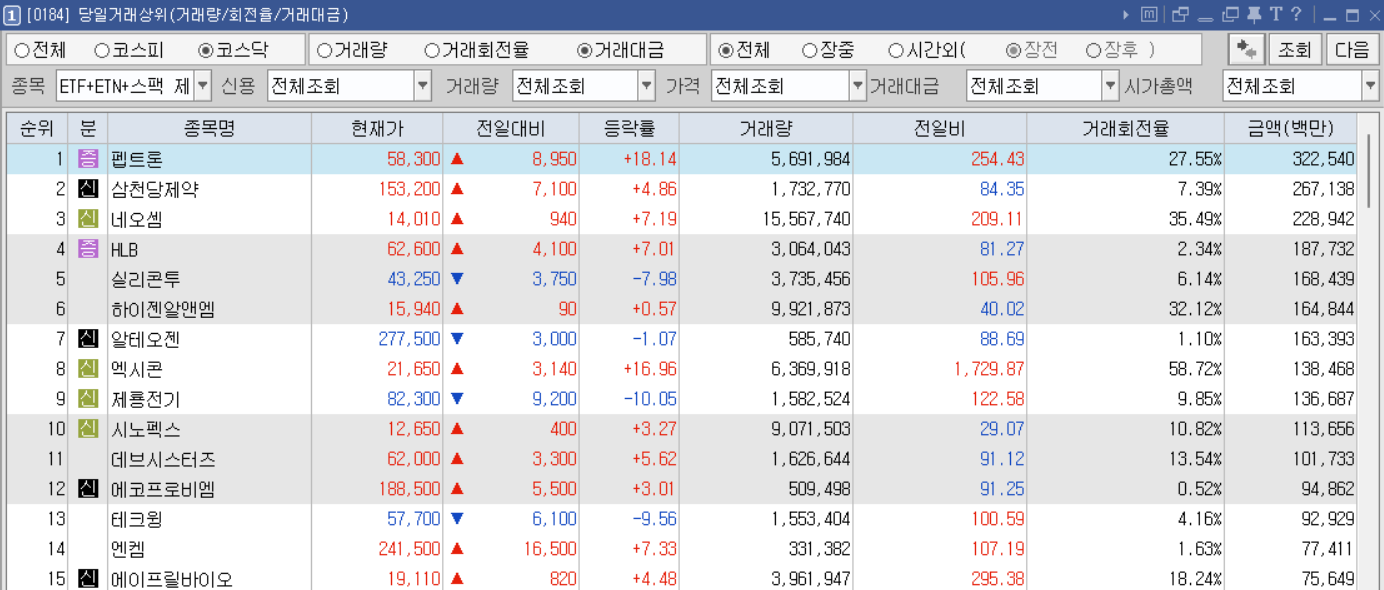Click the 전일대비 column header

(x=511, y=129)
